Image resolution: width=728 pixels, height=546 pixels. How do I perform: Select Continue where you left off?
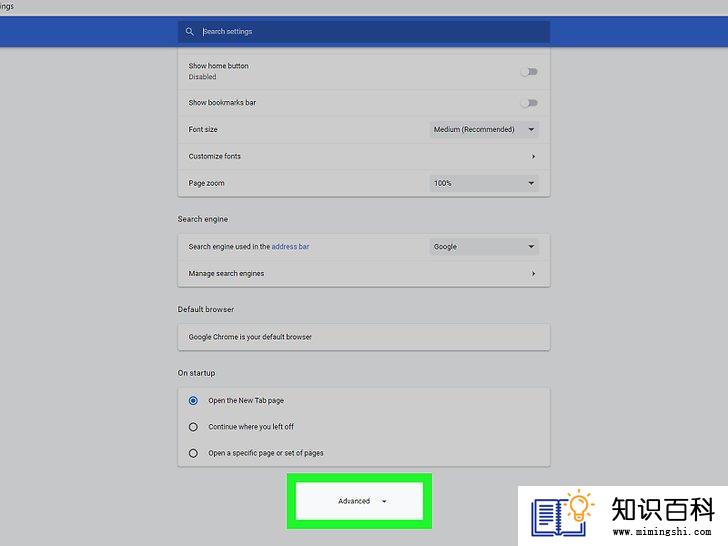click(x=193, y=427)
